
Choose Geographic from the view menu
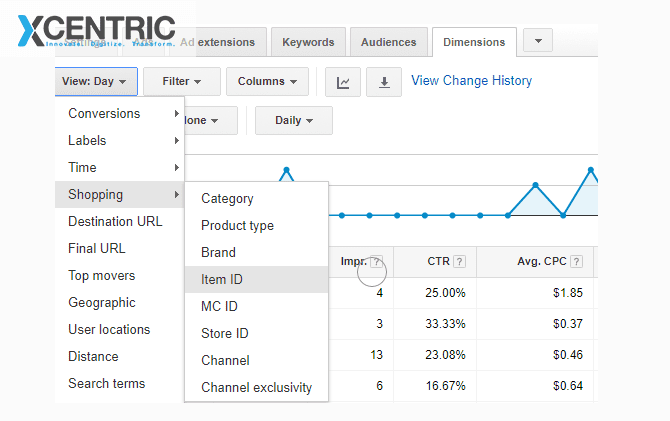(101, 302)
